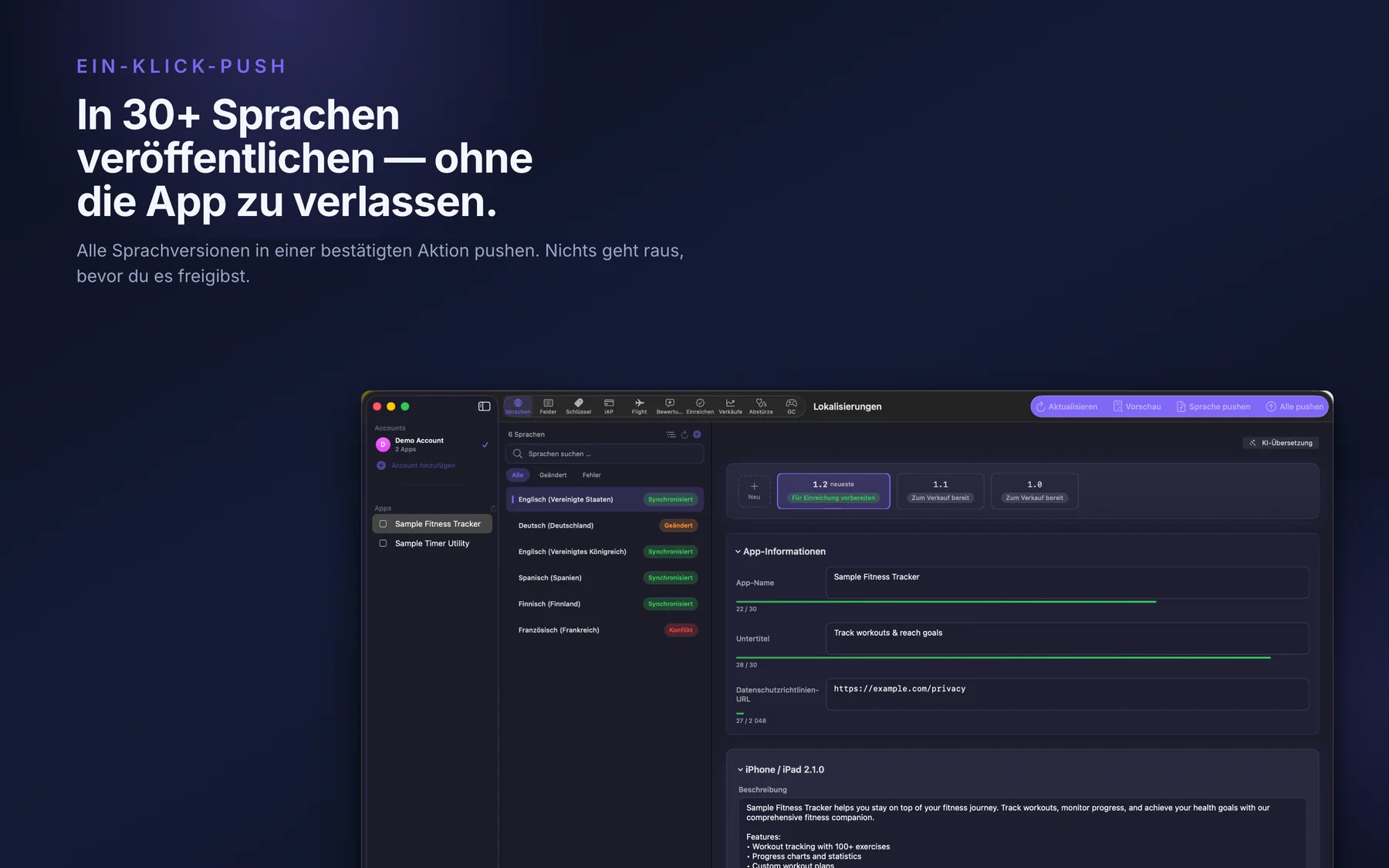Select the Alle filter tab
Viewport: 1389px width, 868px height.
pos(518,475)
